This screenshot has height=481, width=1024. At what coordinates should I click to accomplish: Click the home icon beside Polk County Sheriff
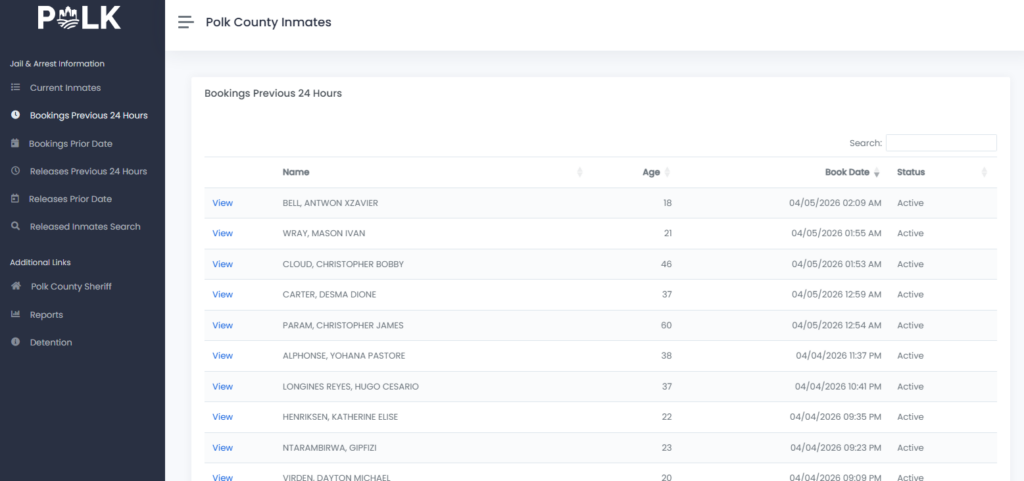[15, 286]
